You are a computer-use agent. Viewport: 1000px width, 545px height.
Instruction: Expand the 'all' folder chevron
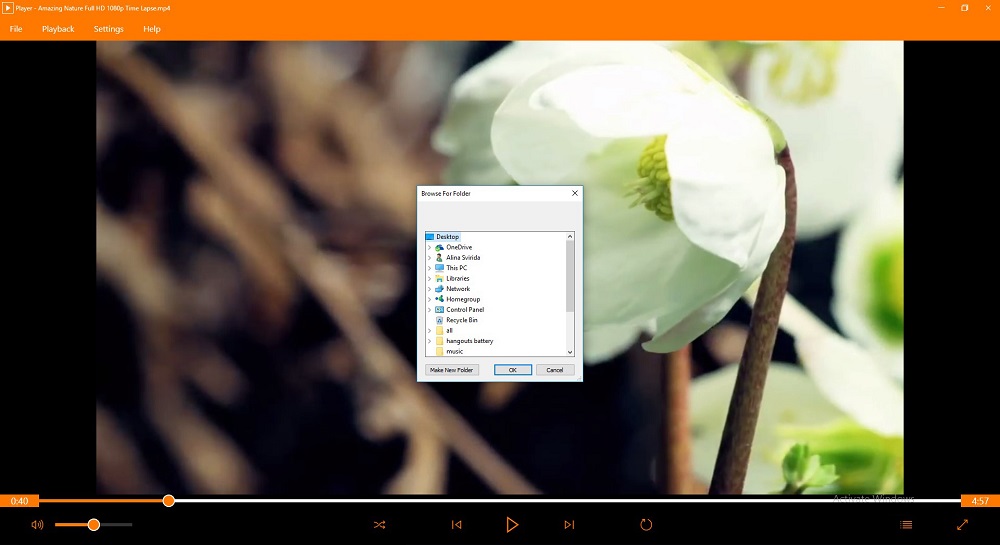pos(429,330)
